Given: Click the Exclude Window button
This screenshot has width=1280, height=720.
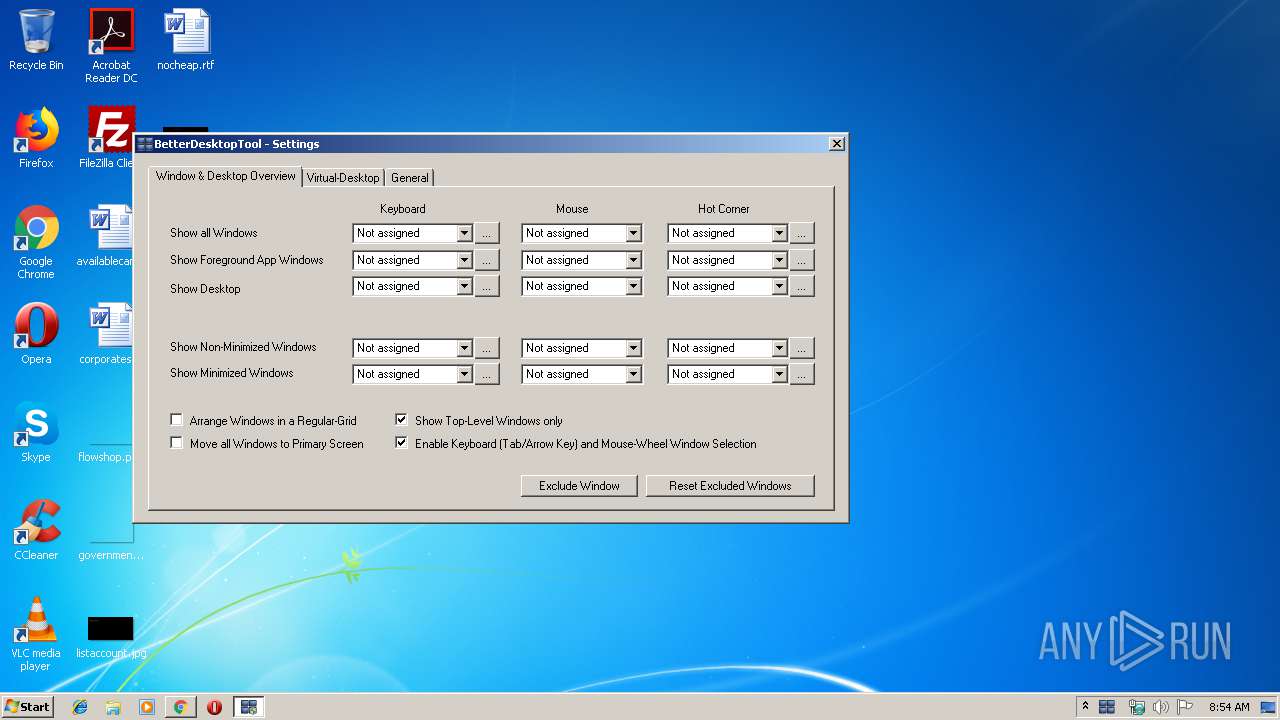Looking at the screenshot, I should click(580, 486).
